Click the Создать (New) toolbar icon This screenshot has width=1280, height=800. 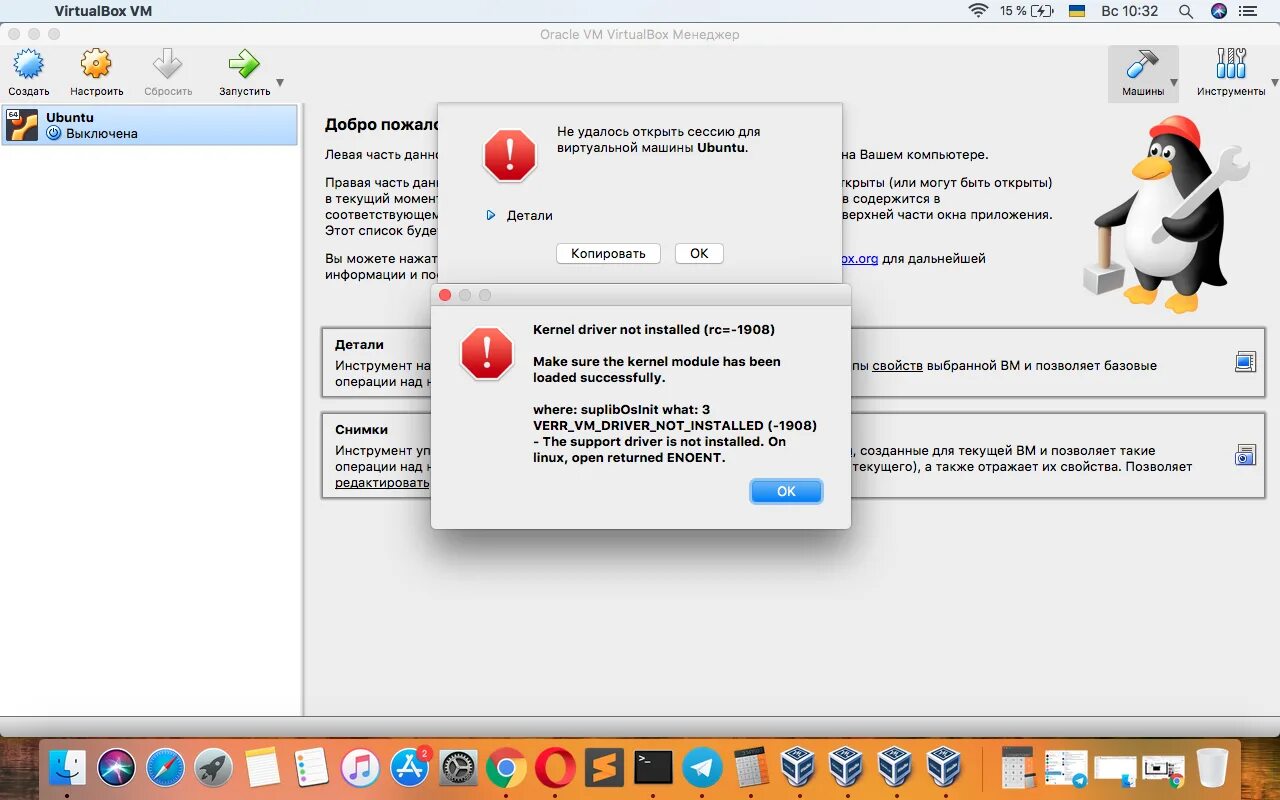point(29,66)
